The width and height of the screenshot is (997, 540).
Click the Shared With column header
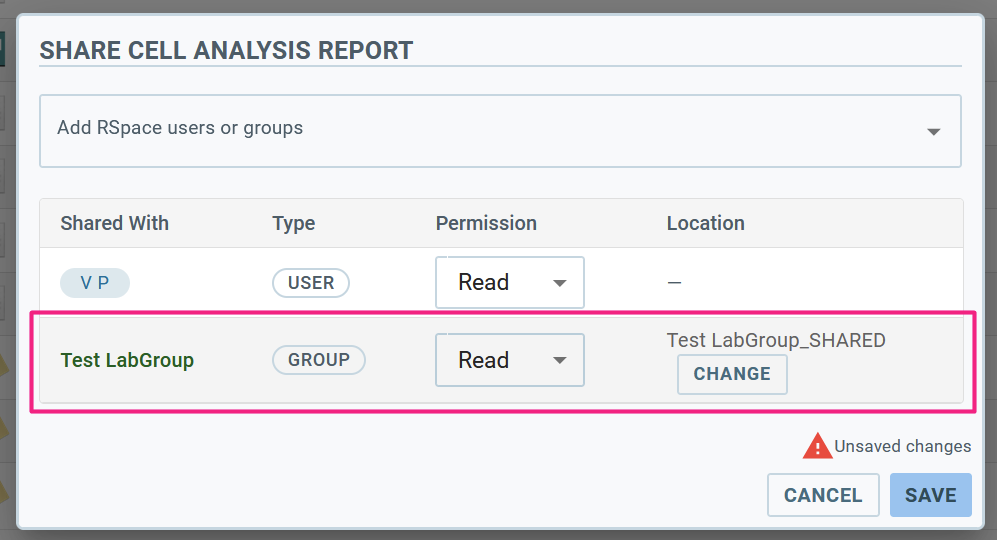point(114,223)
